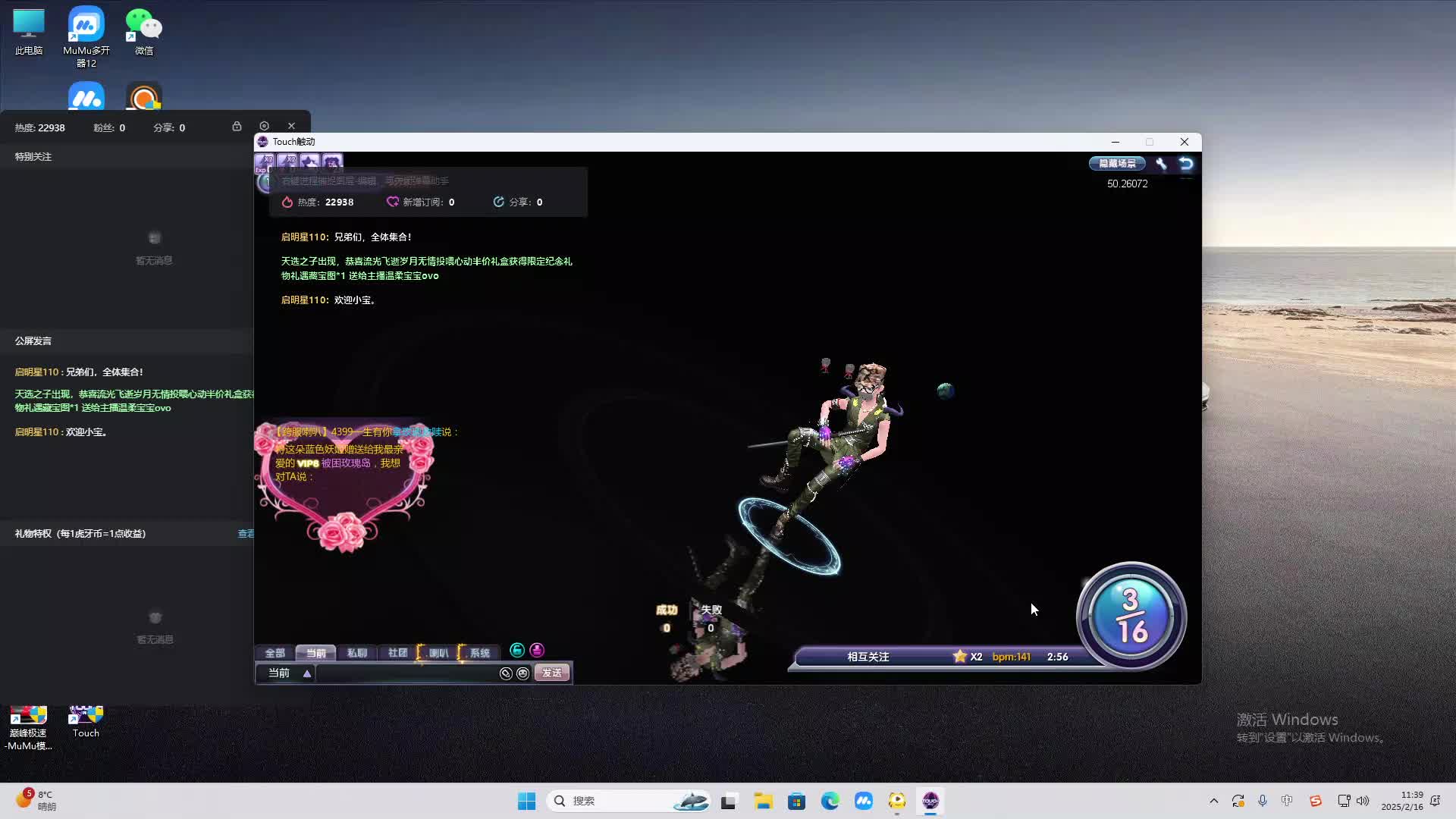The height and width of the screenshot is (819, 1456).
Task: Click the circular 3/16 progress gauge
Action: click(x=1131, y=616)
